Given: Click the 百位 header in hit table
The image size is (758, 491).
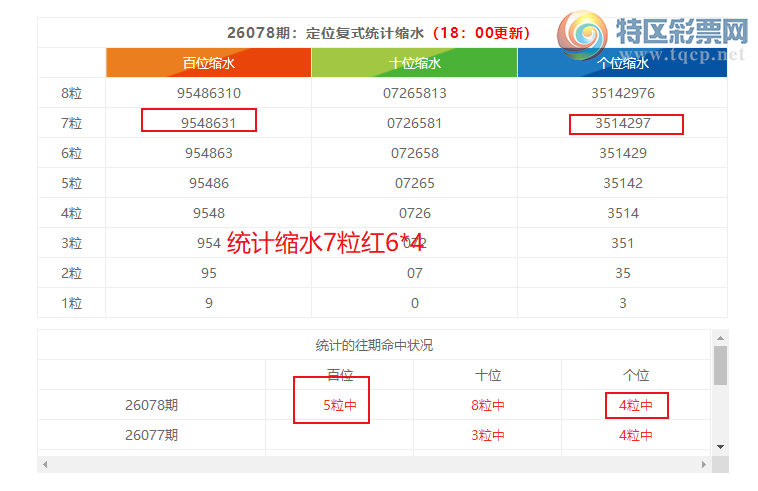Looking at the screenshot, I should 340,375.
